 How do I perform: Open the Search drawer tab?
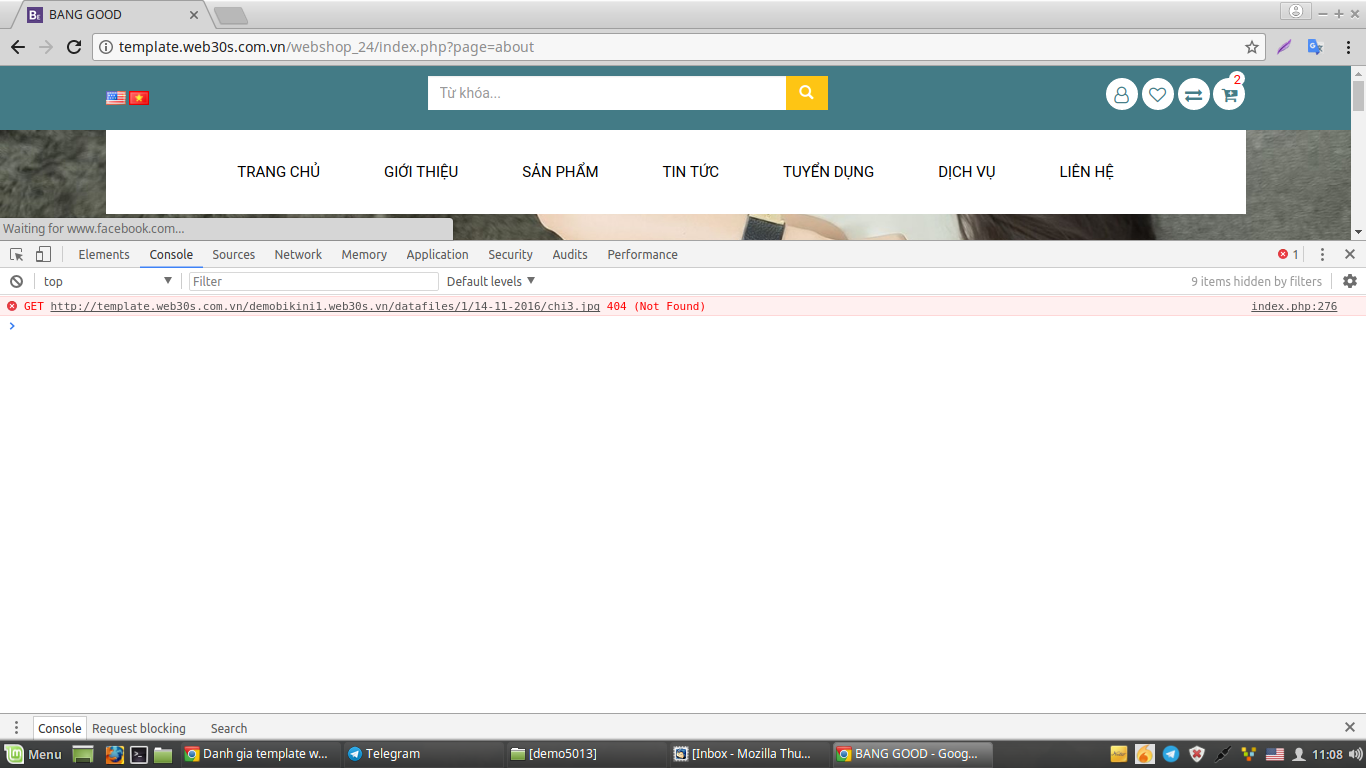click(x=229, y=728)
